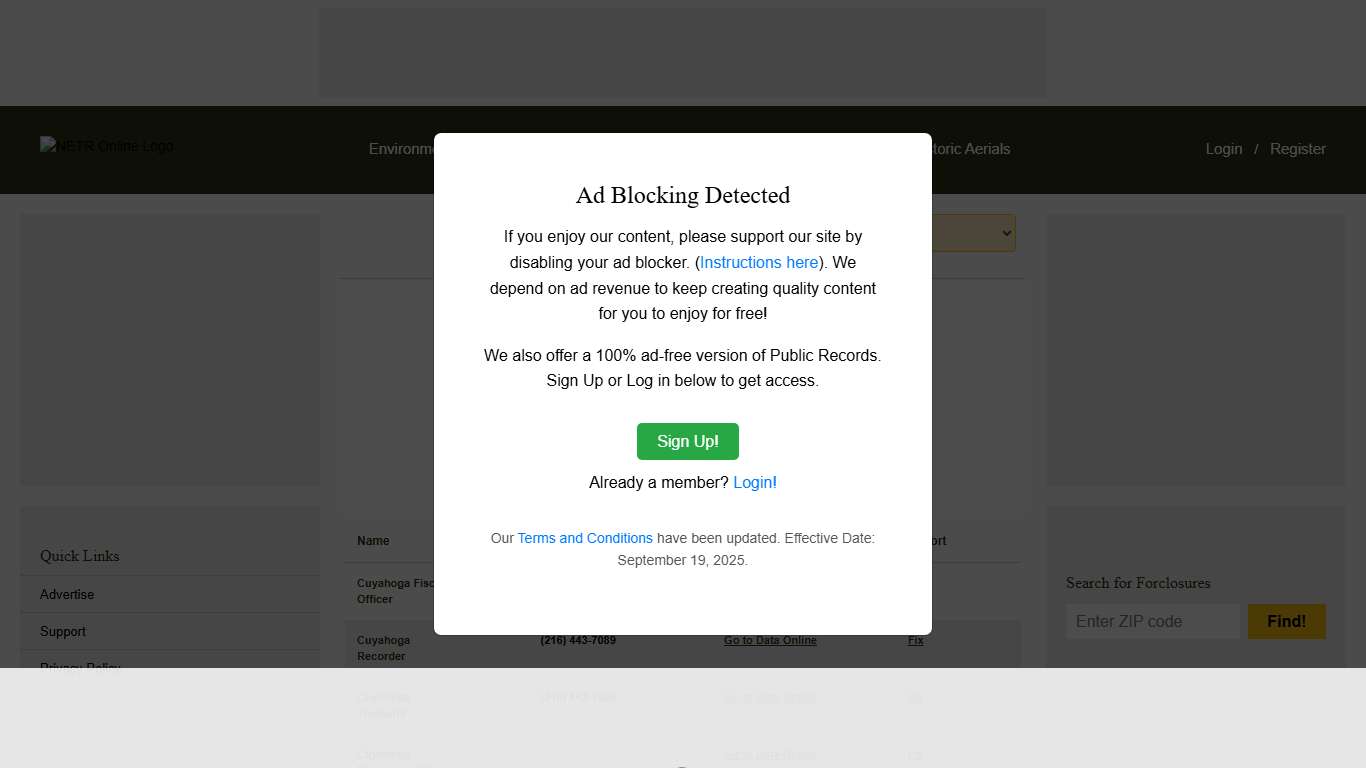The width and height of the screenshot is (1366, 768).
Task: Open the Login! link in the dialog
Action: click(755, 482)
